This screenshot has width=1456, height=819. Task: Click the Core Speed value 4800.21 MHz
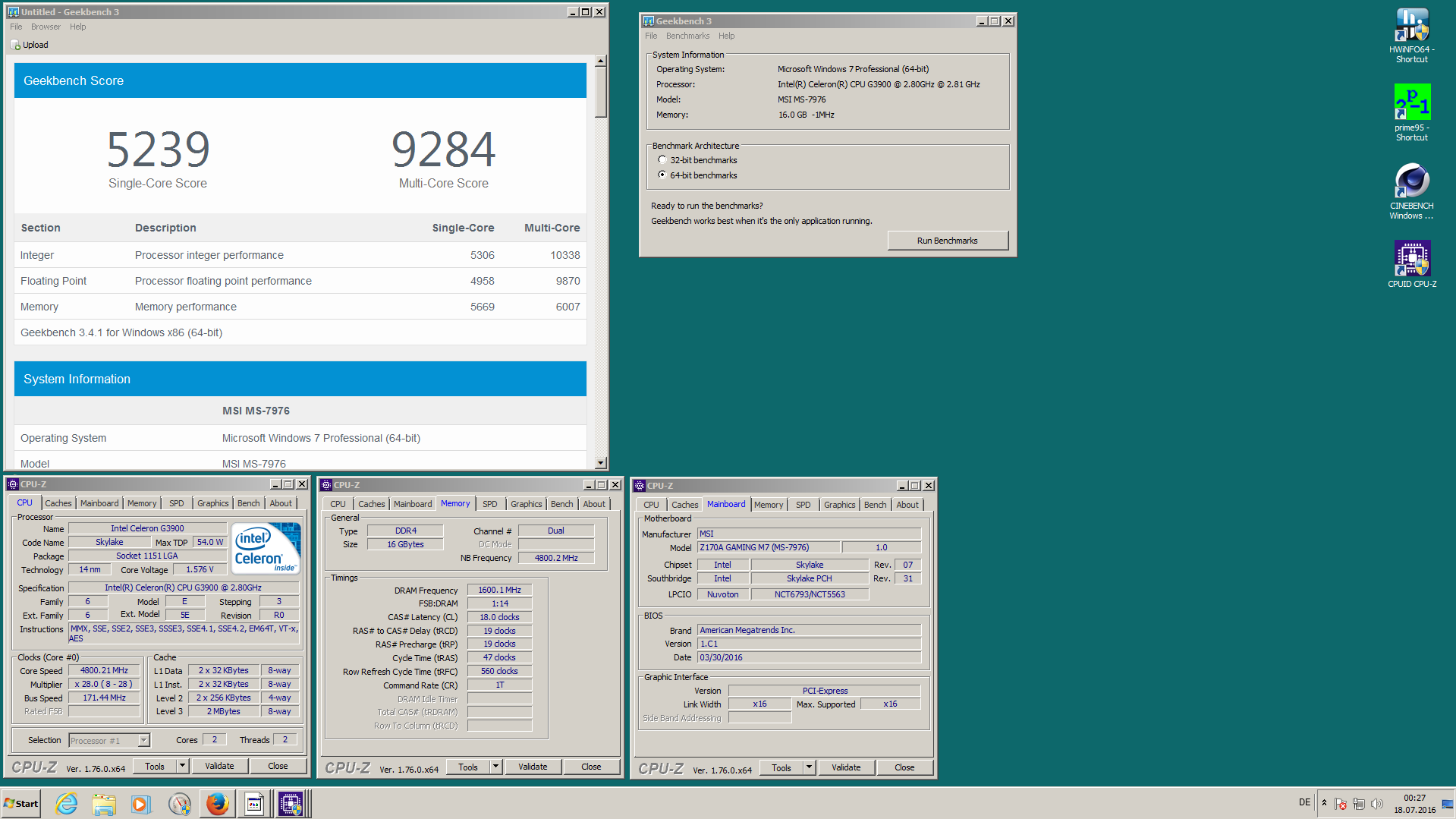coord(104,670)
